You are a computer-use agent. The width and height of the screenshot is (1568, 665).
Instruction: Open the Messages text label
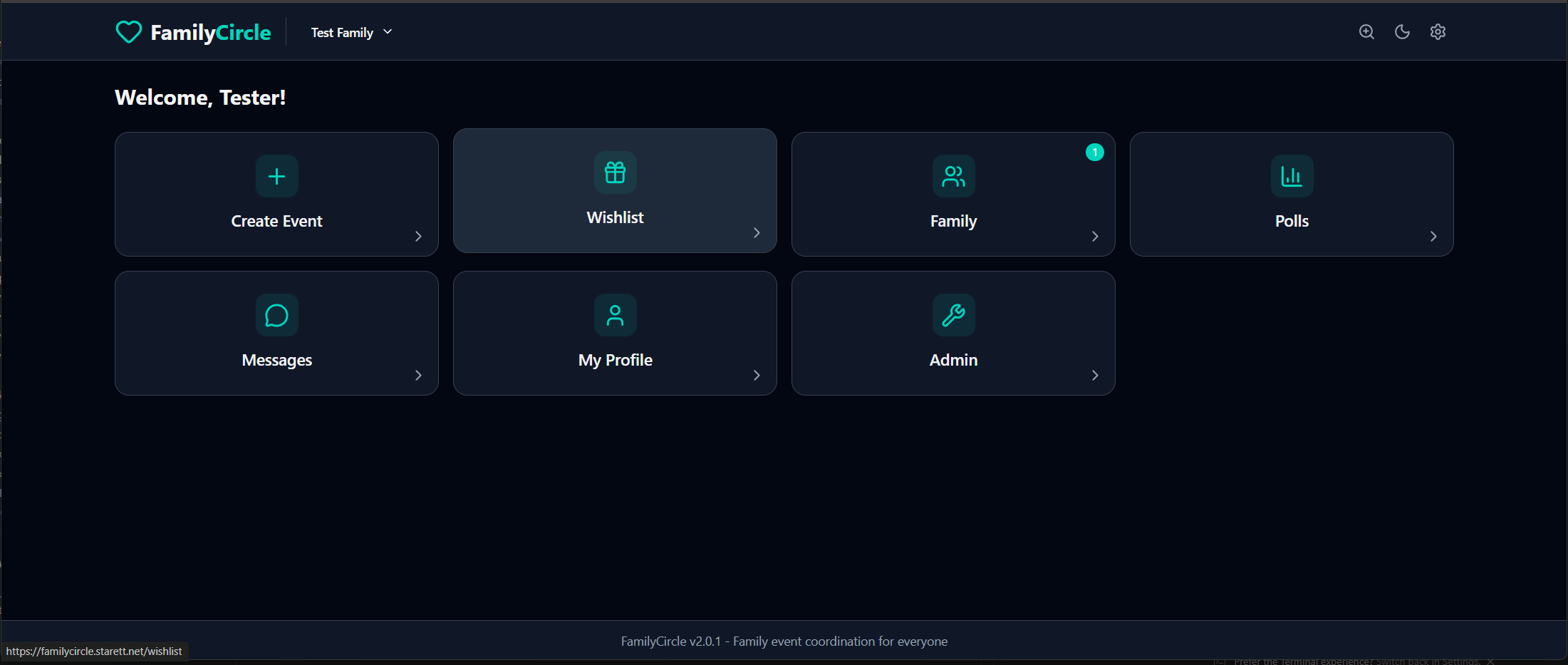click(276, 360)
